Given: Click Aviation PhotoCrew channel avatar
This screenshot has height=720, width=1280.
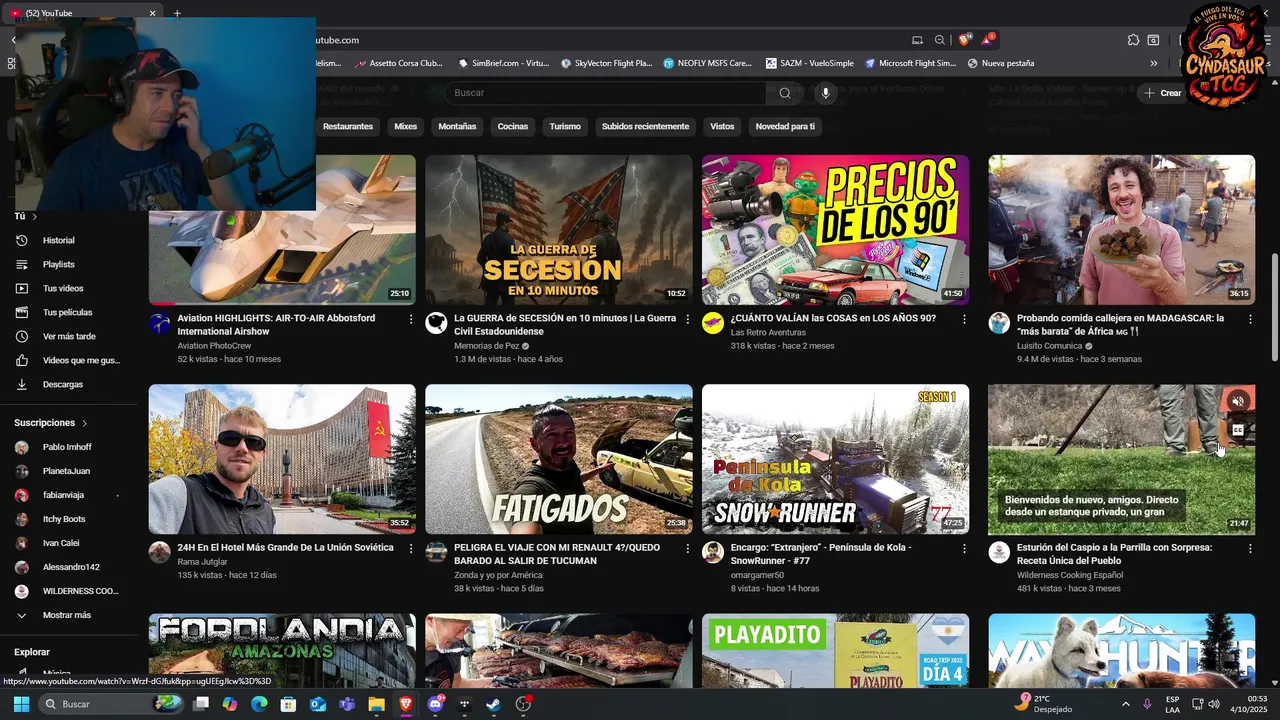Looking at the screenshot, I should click(x=160, y=323).
